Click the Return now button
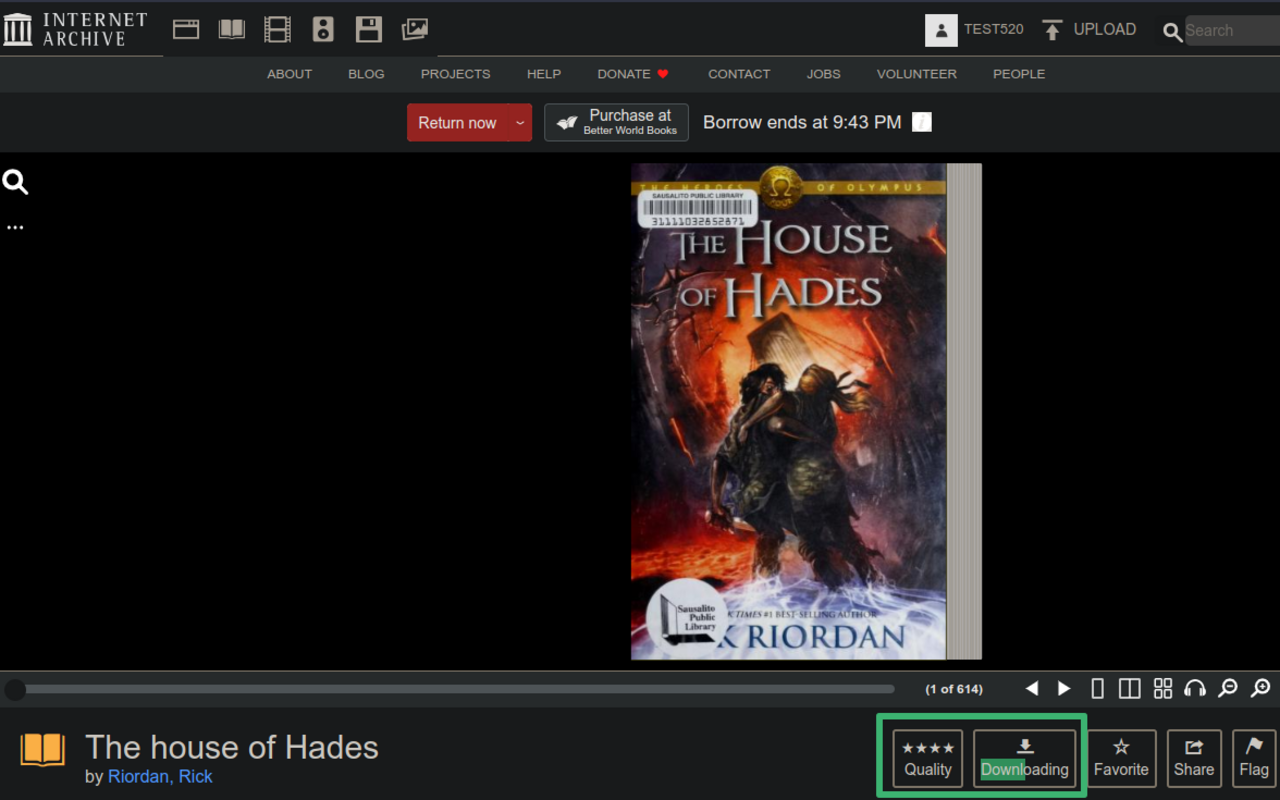Screen dimensions: 1280x800 pos(457,122)
